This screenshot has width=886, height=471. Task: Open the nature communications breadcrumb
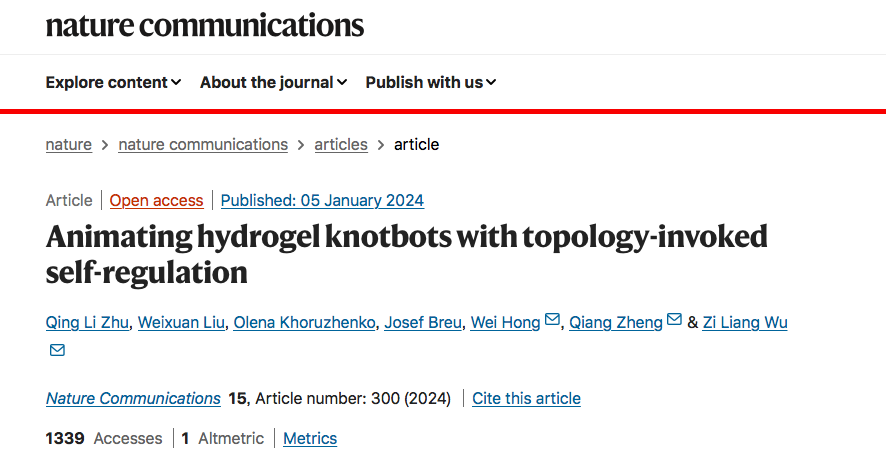click(203, 145)
